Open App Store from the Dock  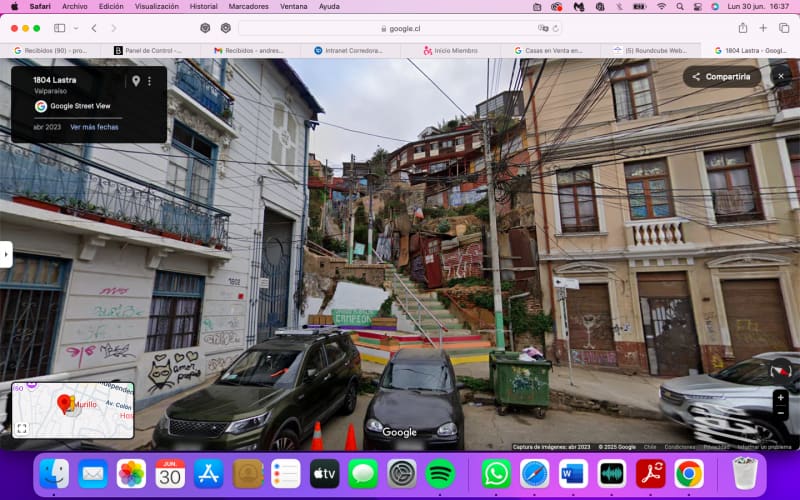tap(209, 474)
